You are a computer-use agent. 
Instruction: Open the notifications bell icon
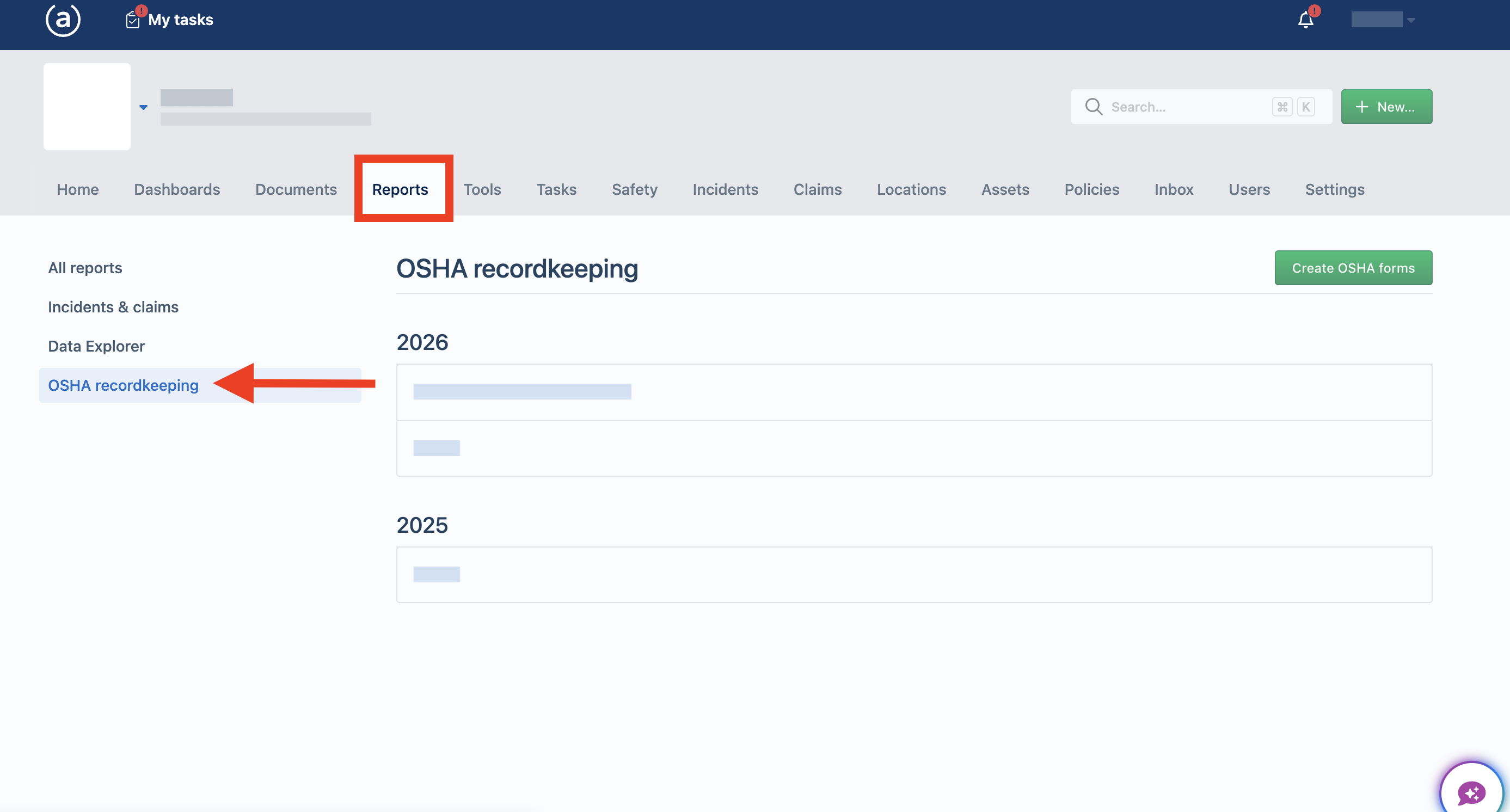(x=1305, y=20)
